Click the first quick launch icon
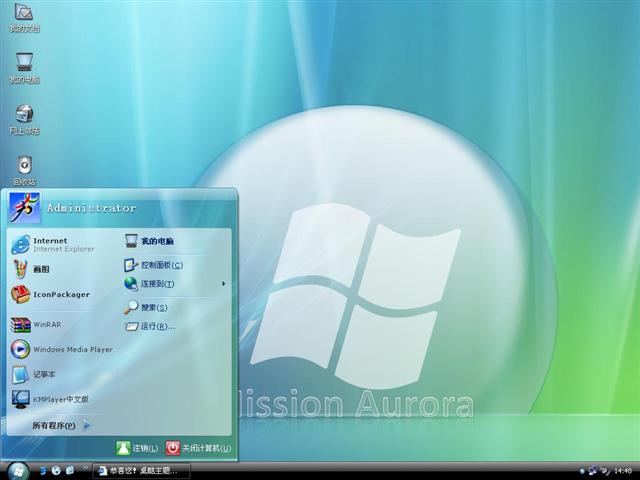640x480 pixels. click(x=43, y=471)
